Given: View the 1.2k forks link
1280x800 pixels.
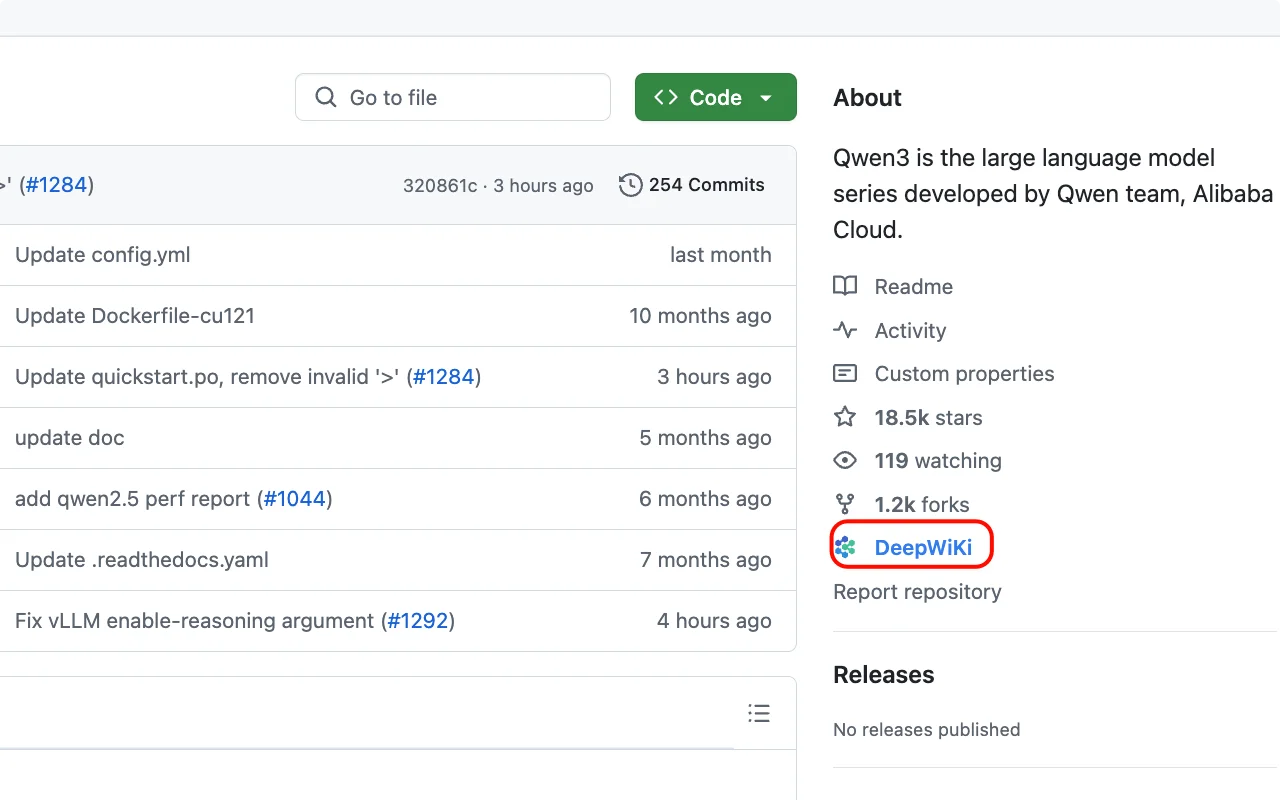Looking at the screenshot, I should [921, 504].
